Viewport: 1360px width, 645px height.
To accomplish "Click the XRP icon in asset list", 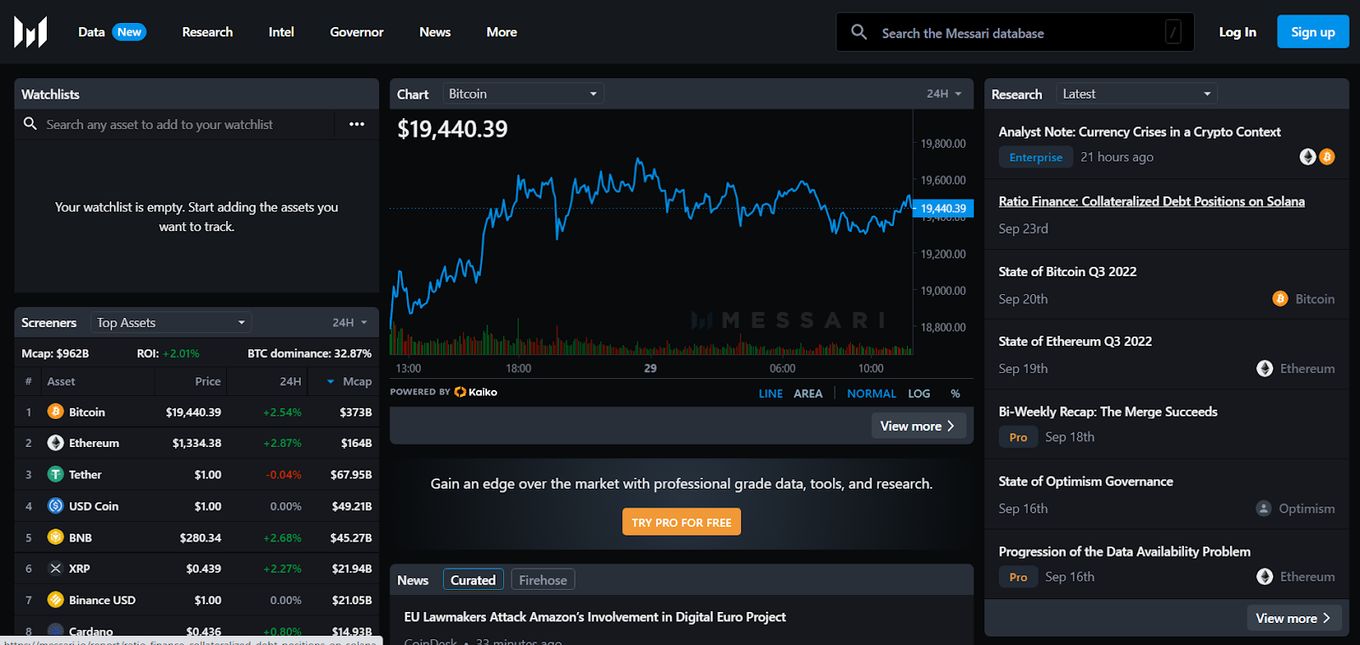I will (56, 569).
